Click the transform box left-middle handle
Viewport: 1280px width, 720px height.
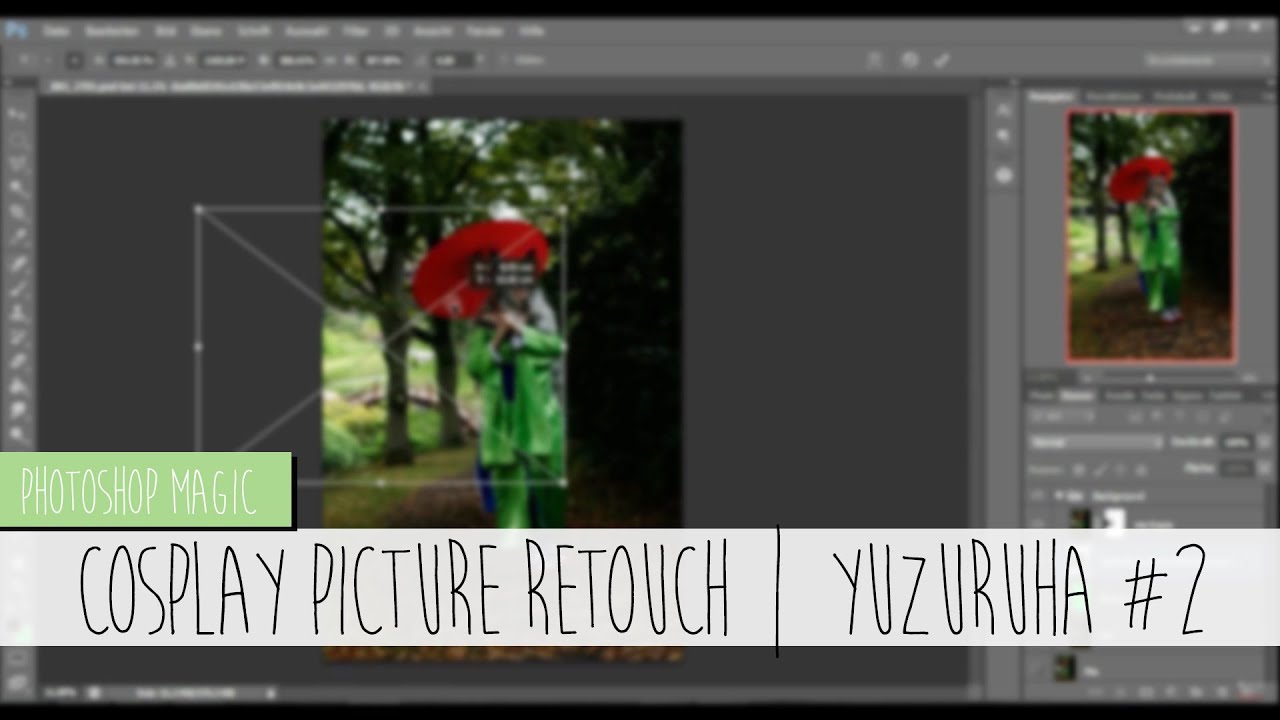coord(198,346)
